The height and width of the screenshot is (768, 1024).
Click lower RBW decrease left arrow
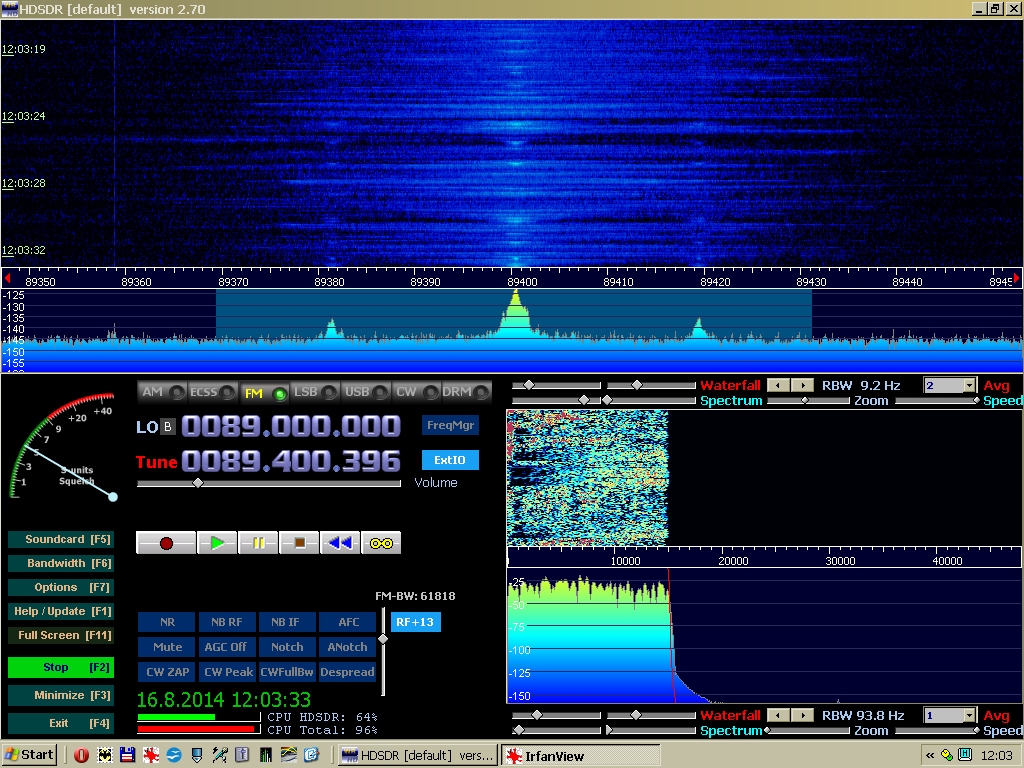click(778, 715)
